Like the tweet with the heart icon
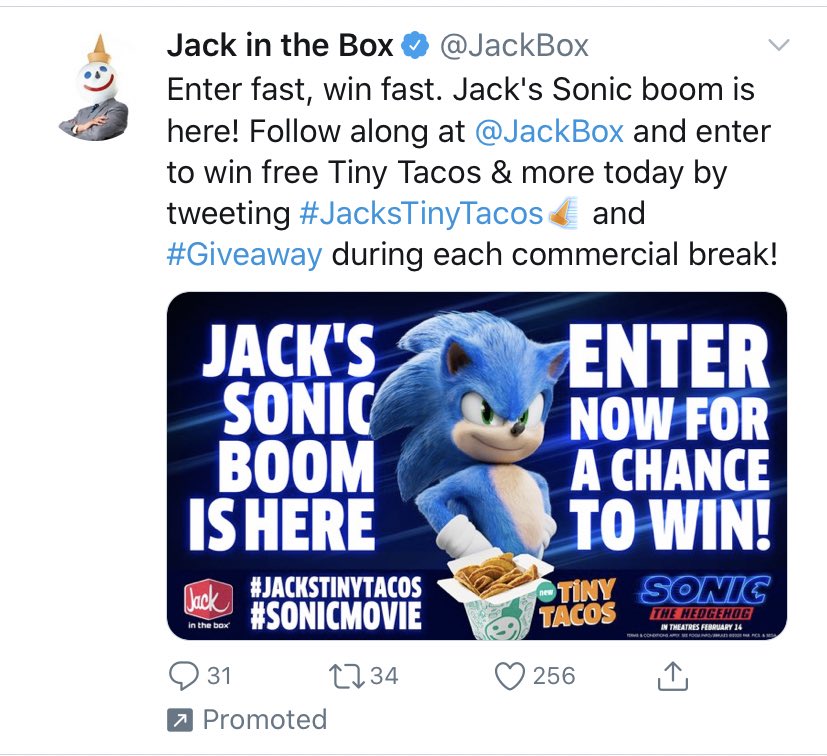The width and height of the screenshot is (827, 756). coord(509,676)
